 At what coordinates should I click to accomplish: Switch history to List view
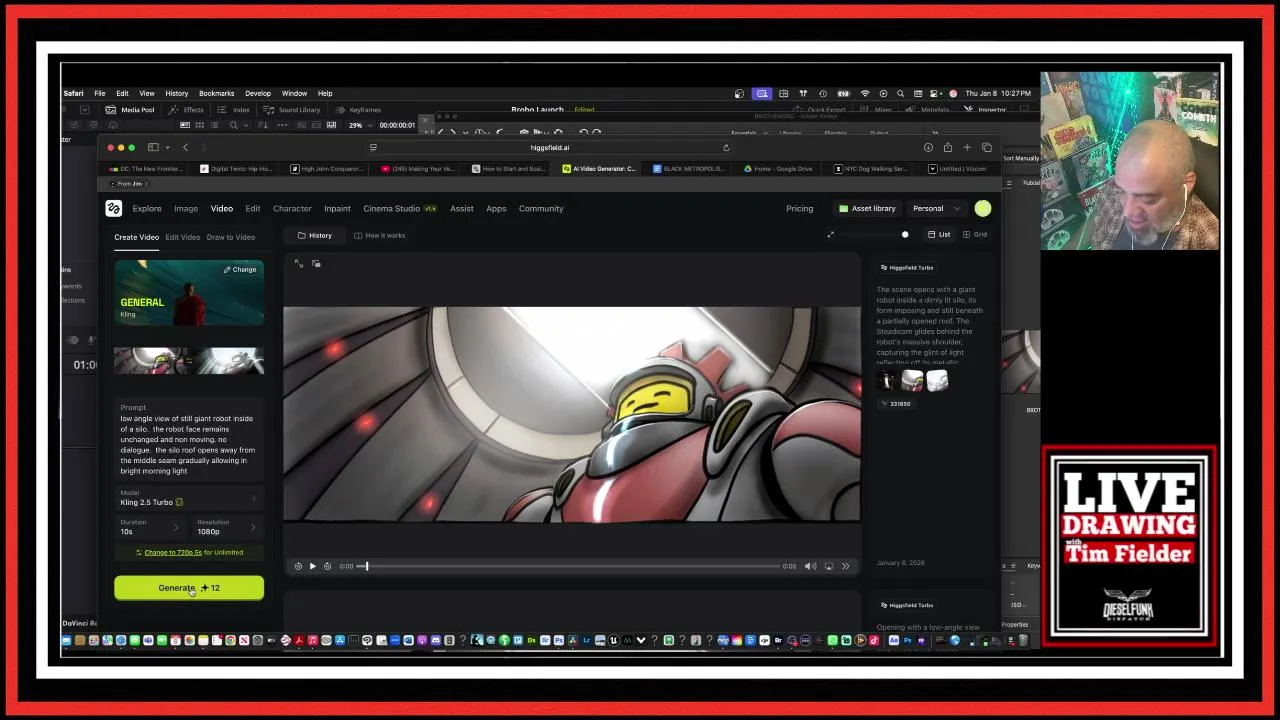coord(938,235)
